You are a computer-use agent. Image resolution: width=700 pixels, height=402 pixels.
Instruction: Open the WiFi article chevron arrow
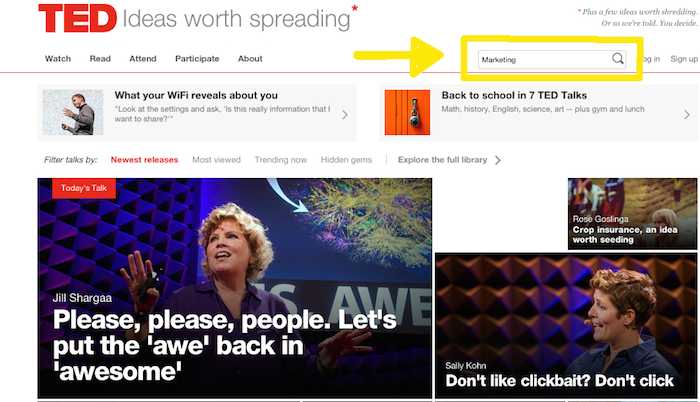pyautogui.click(x=345, y=115)
